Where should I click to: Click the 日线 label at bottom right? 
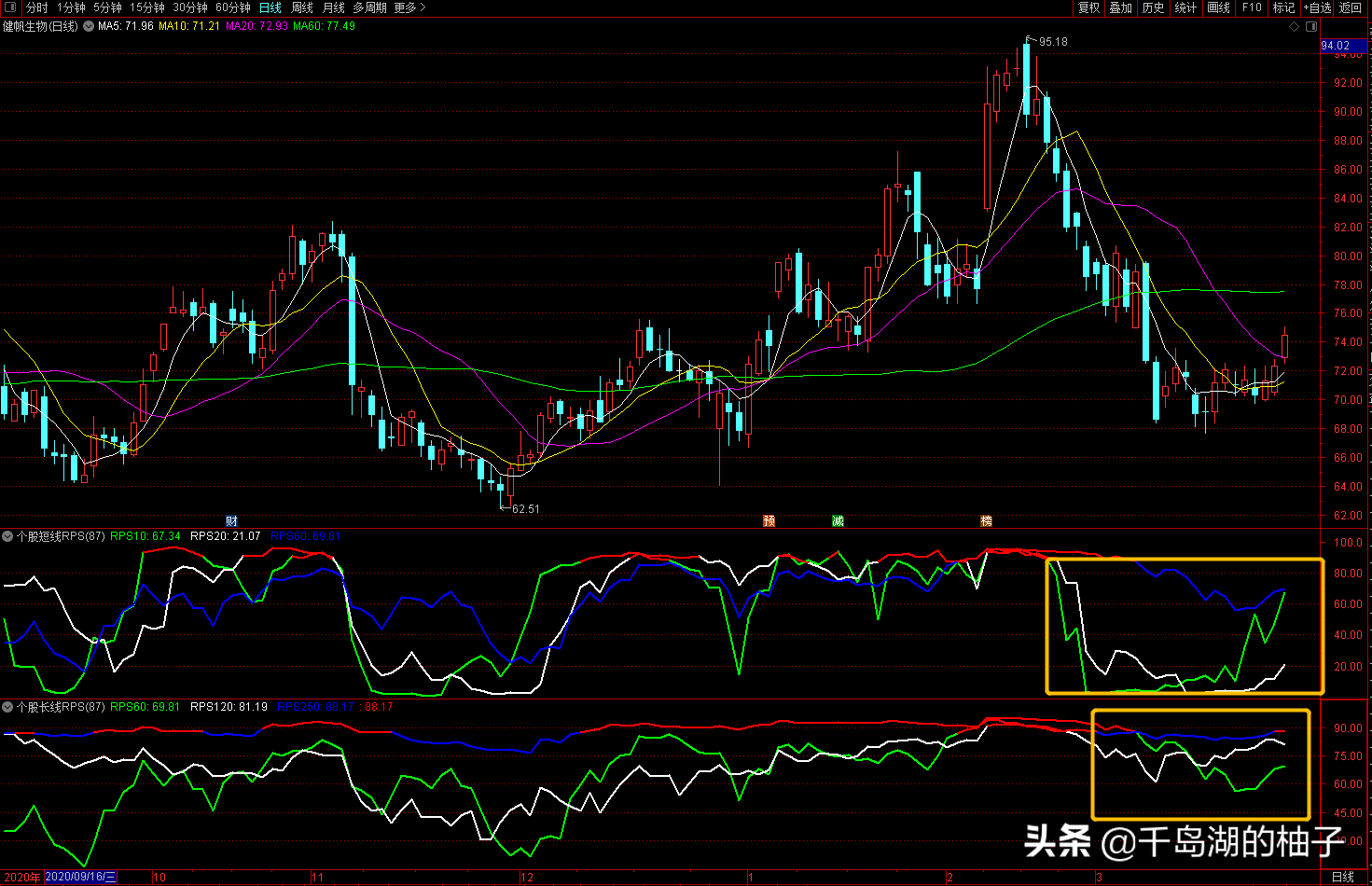(x=1343, y=878)
